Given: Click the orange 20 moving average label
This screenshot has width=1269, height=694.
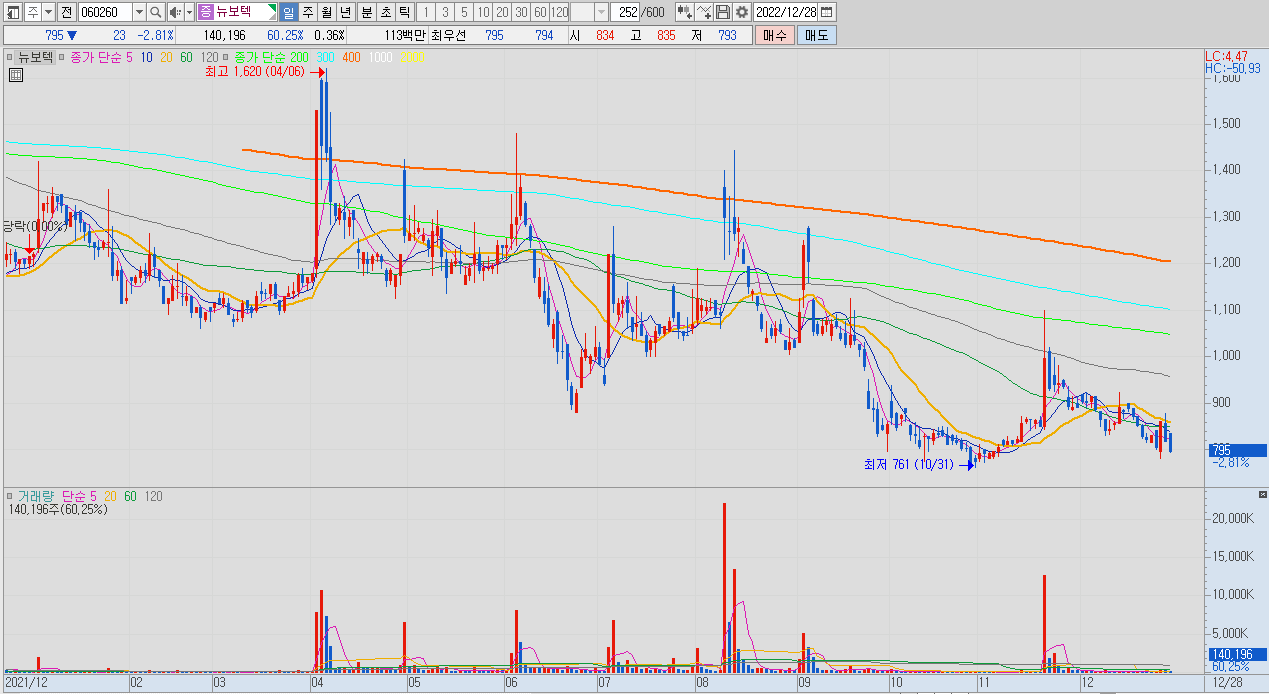Looking at the screenshot, I should point(166,58).
